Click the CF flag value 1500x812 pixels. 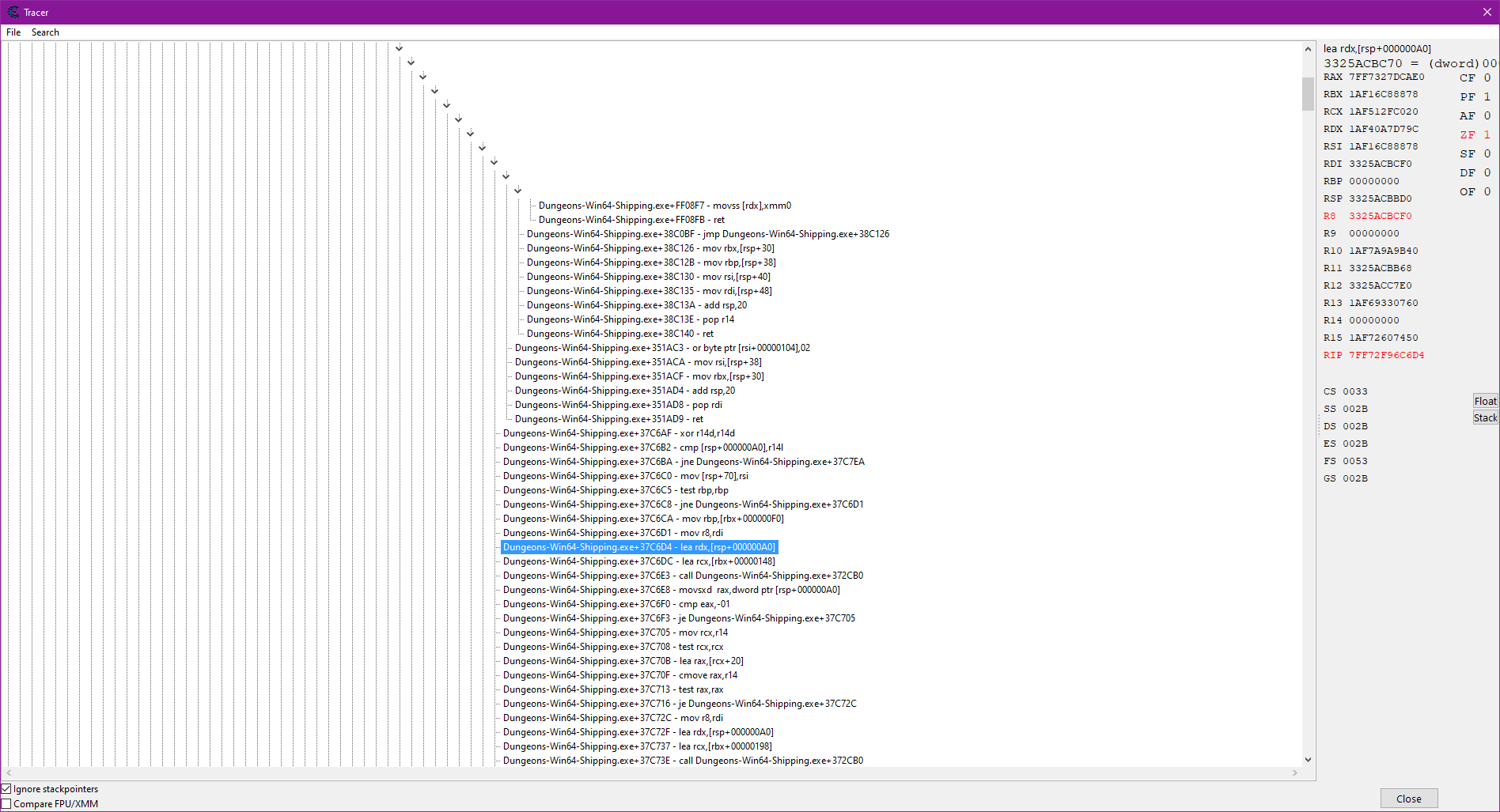point(1487,77)
